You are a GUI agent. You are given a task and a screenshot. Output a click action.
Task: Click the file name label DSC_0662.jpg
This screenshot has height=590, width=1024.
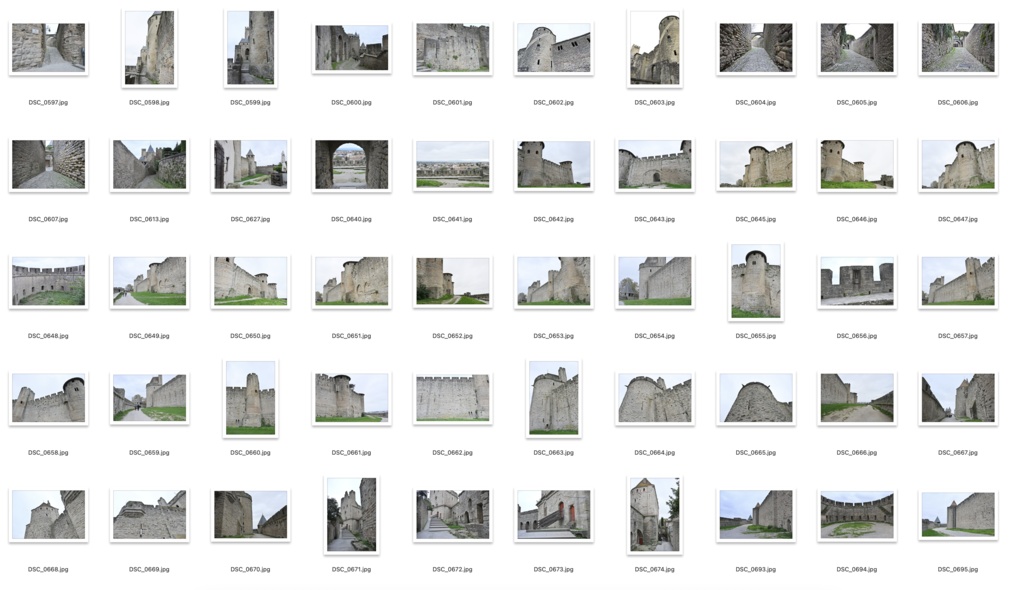(453, 453)
